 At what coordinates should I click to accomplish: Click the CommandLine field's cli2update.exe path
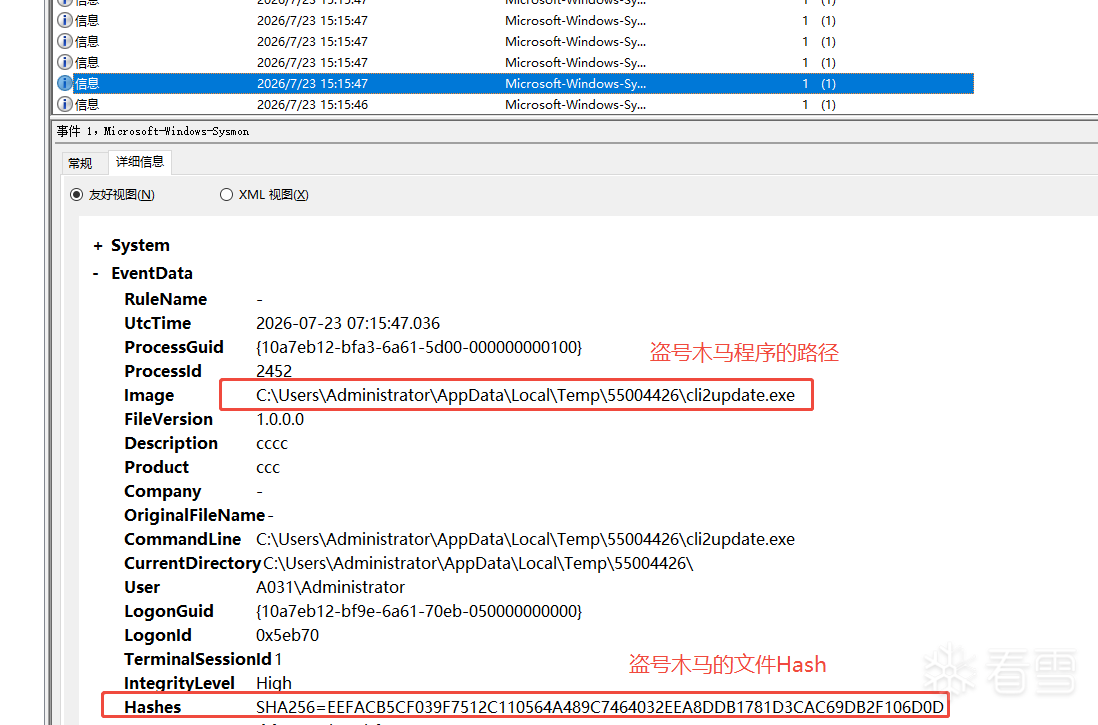point(525,539)
